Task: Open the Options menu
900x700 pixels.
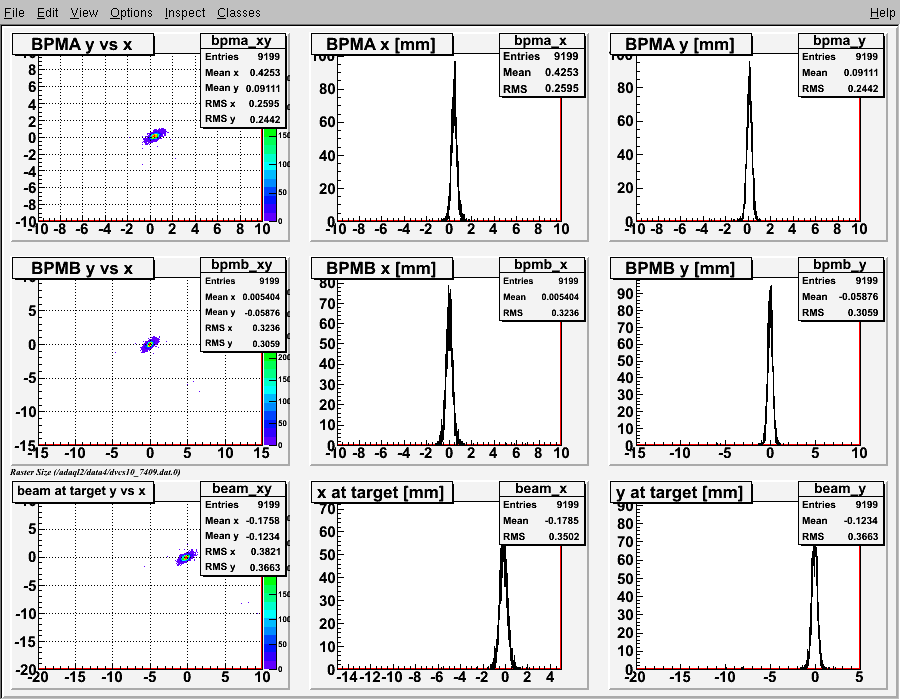Action: (131, 13)
